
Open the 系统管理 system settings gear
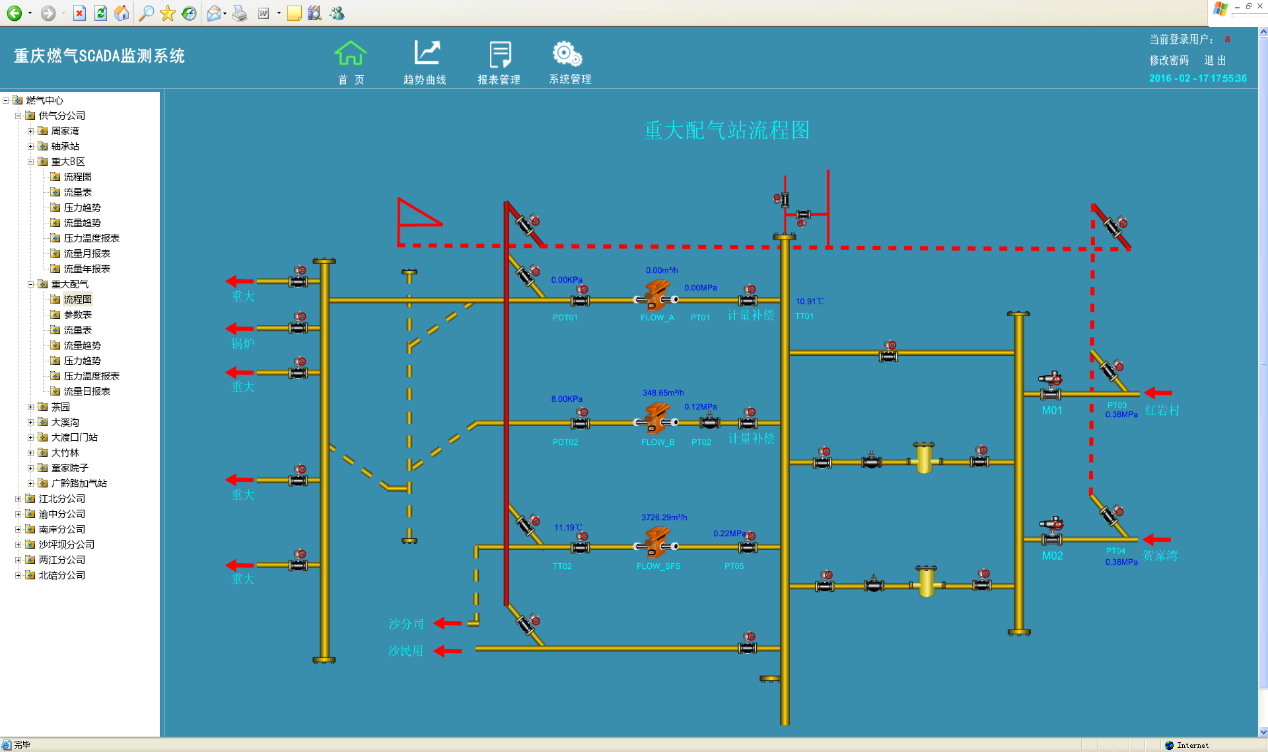(x=568, y=53)
